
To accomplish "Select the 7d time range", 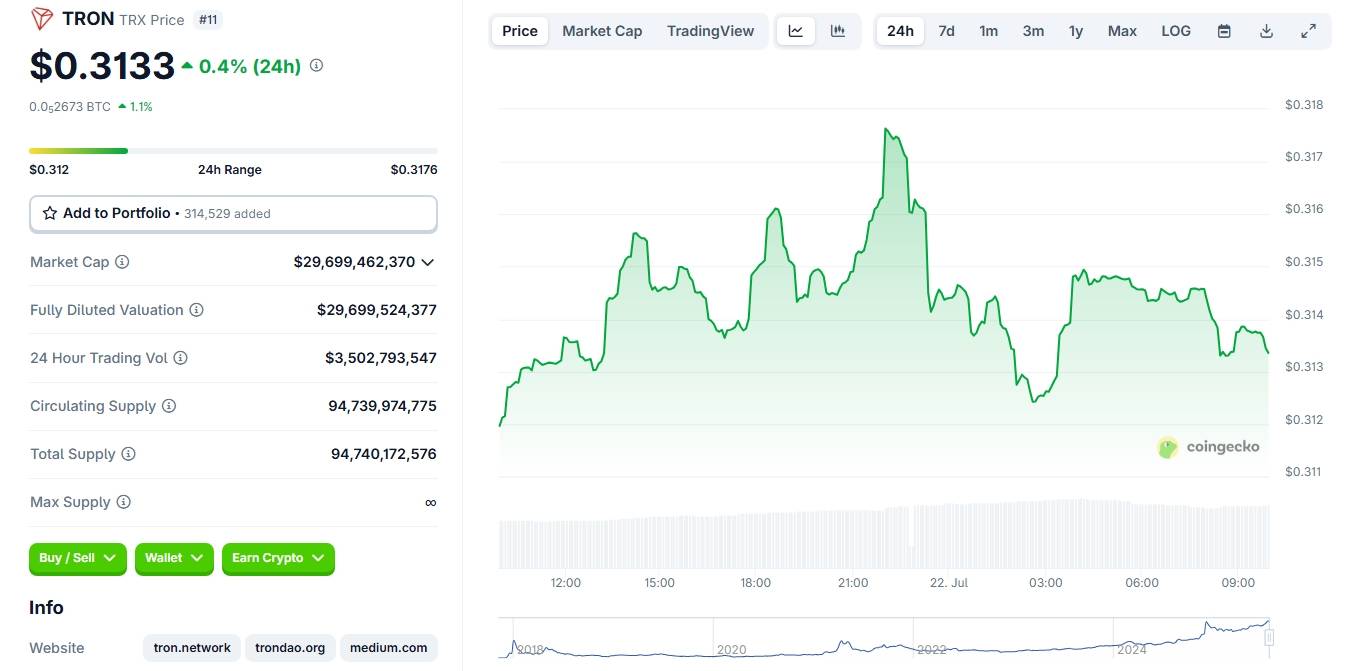I will pos(946,31).
